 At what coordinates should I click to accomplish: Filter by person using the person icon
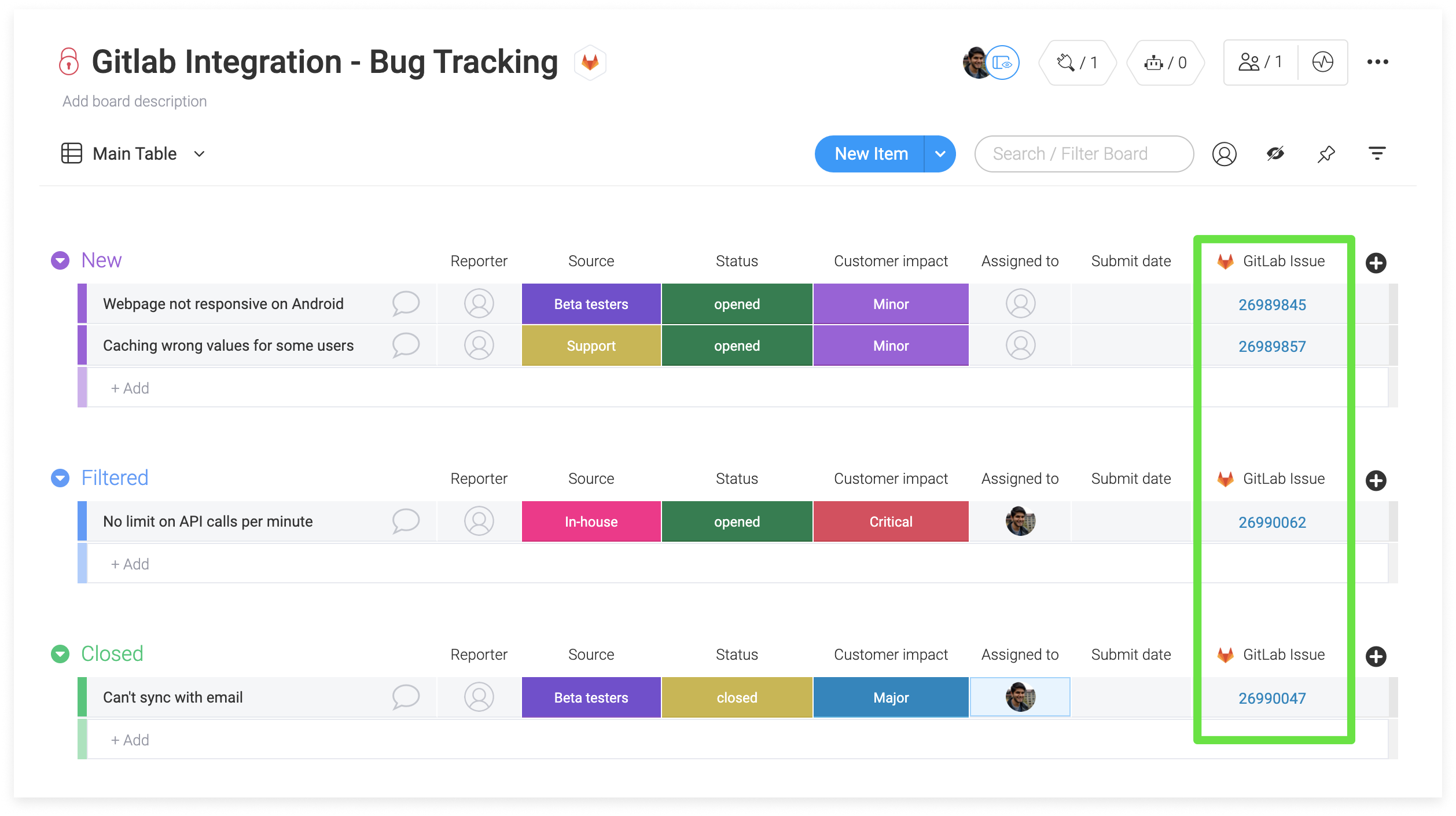click(1225, 154)
